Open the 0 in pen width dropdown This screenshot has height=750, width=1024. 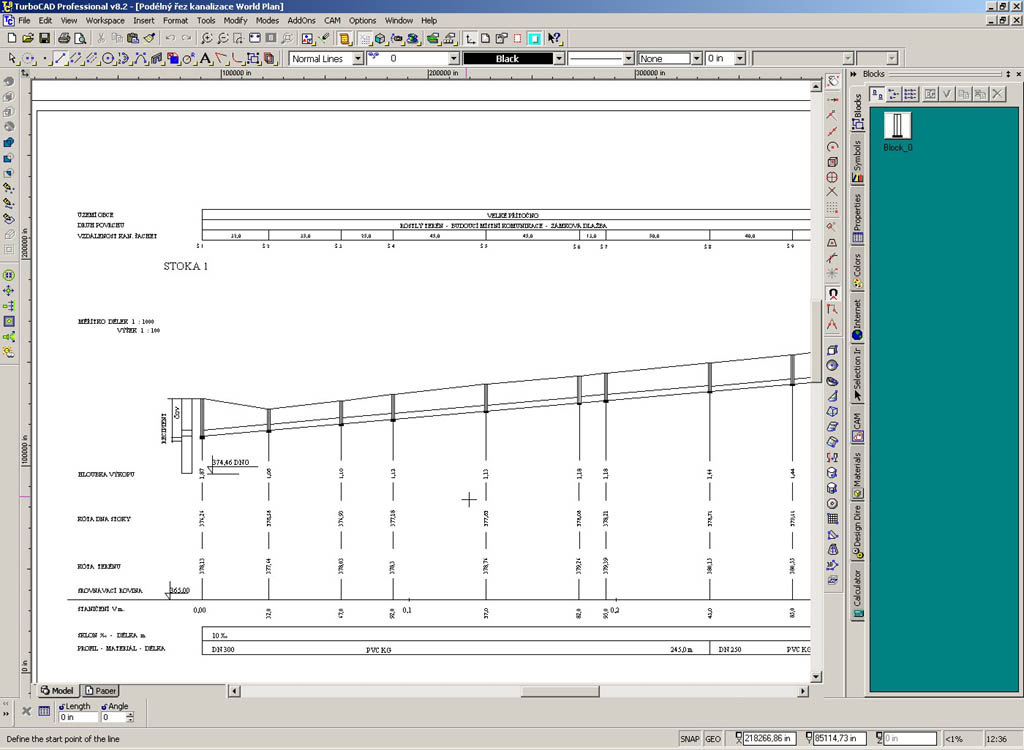(x=740, y=59)
